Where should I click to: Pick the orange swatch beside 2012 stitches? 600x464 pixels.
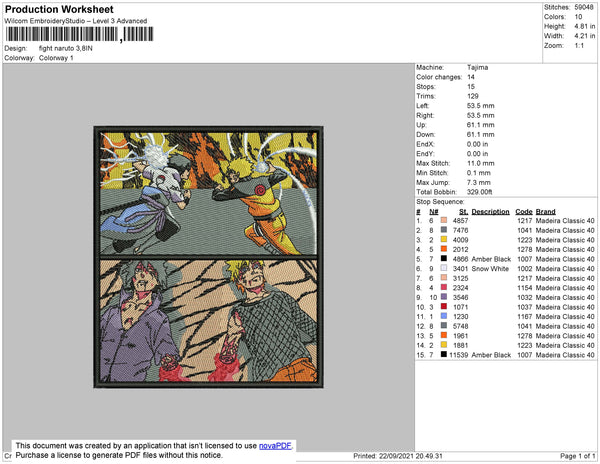tap(443, 249)
